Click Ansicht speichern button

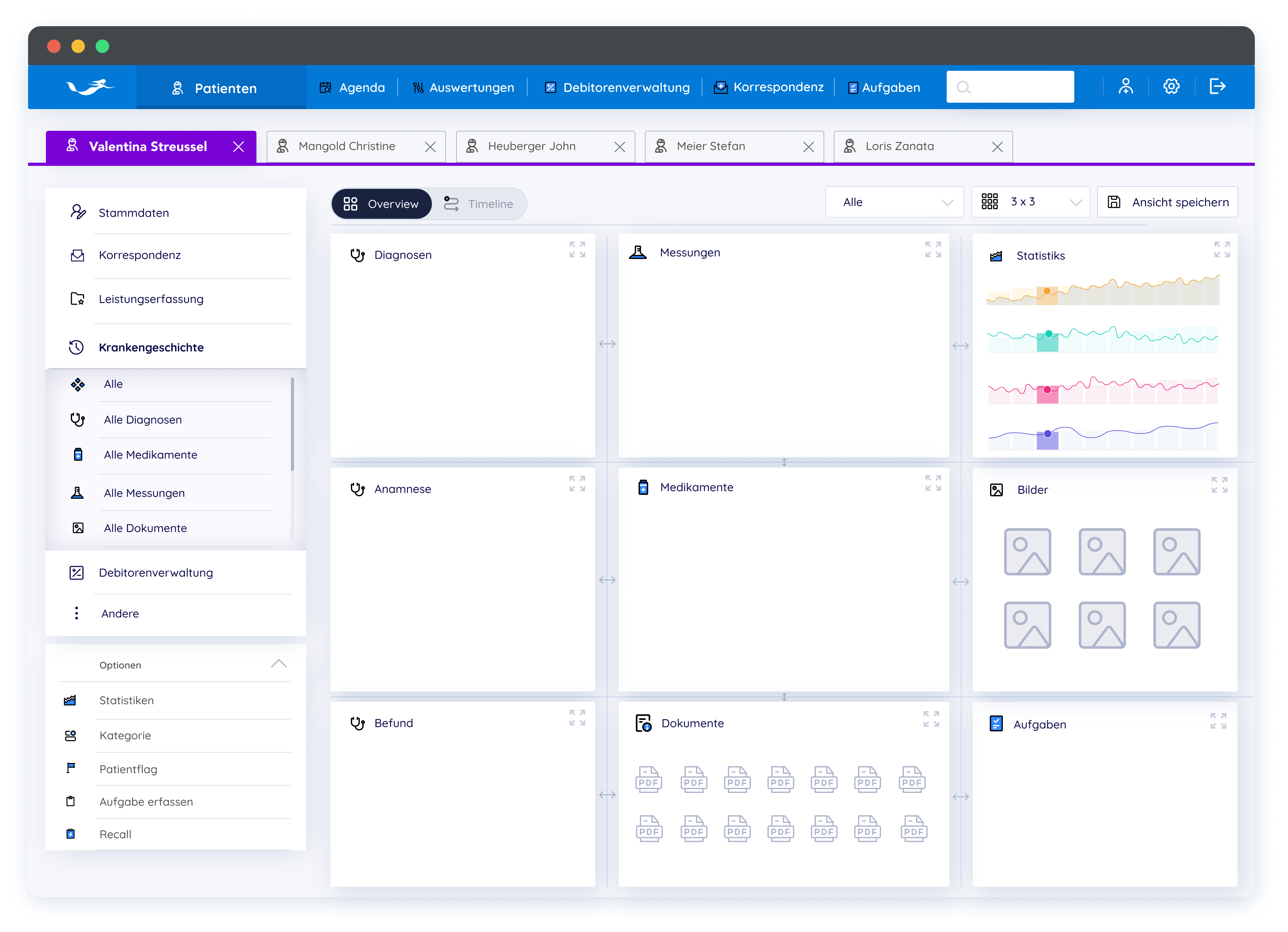pos(1167,202)
